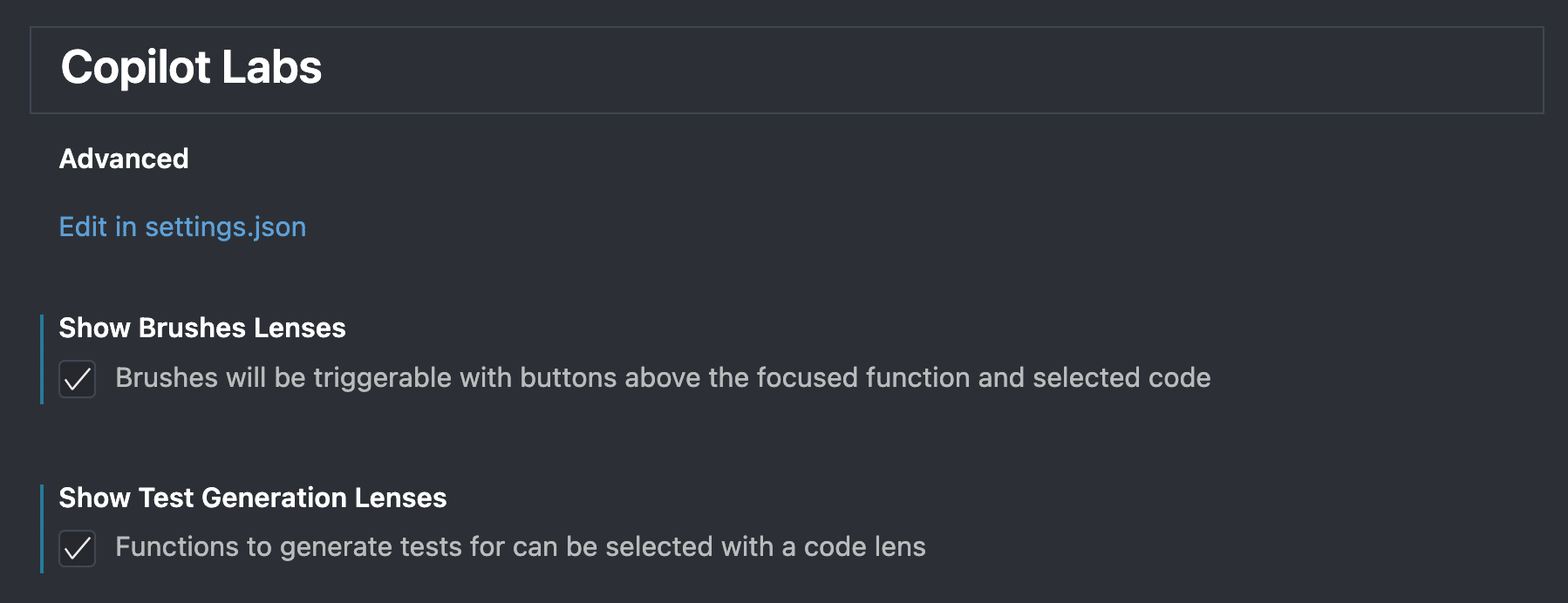The height and width of the screenshot is (603, 1568).
Task: Click the Brushes will be triggerable description text
Action: coord(663,377)
